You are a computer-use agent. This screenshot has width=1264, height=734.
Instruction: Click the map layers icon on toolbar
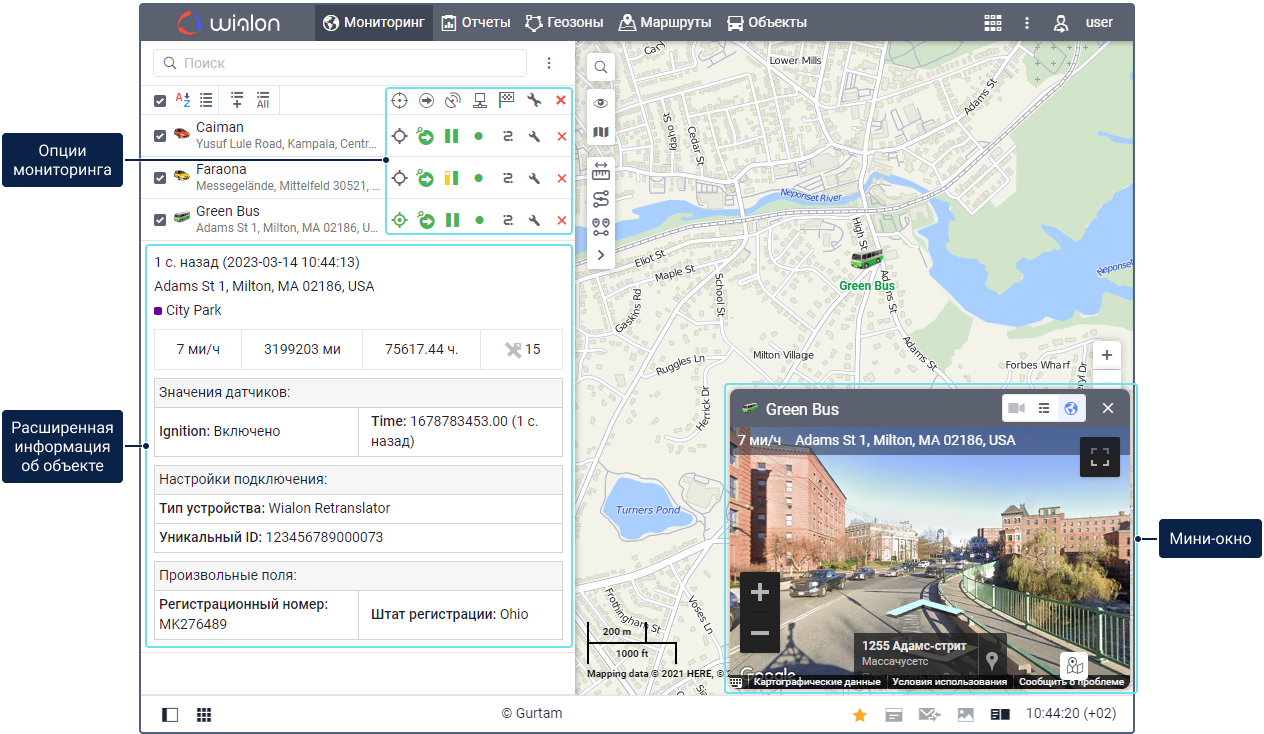[601, 132]
